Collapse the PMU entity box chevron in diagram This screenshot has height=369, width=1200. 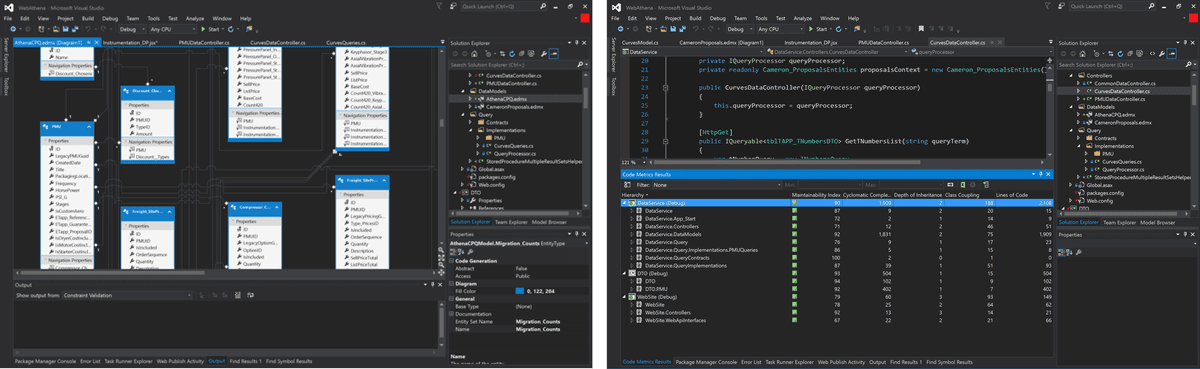pos(88,126)
